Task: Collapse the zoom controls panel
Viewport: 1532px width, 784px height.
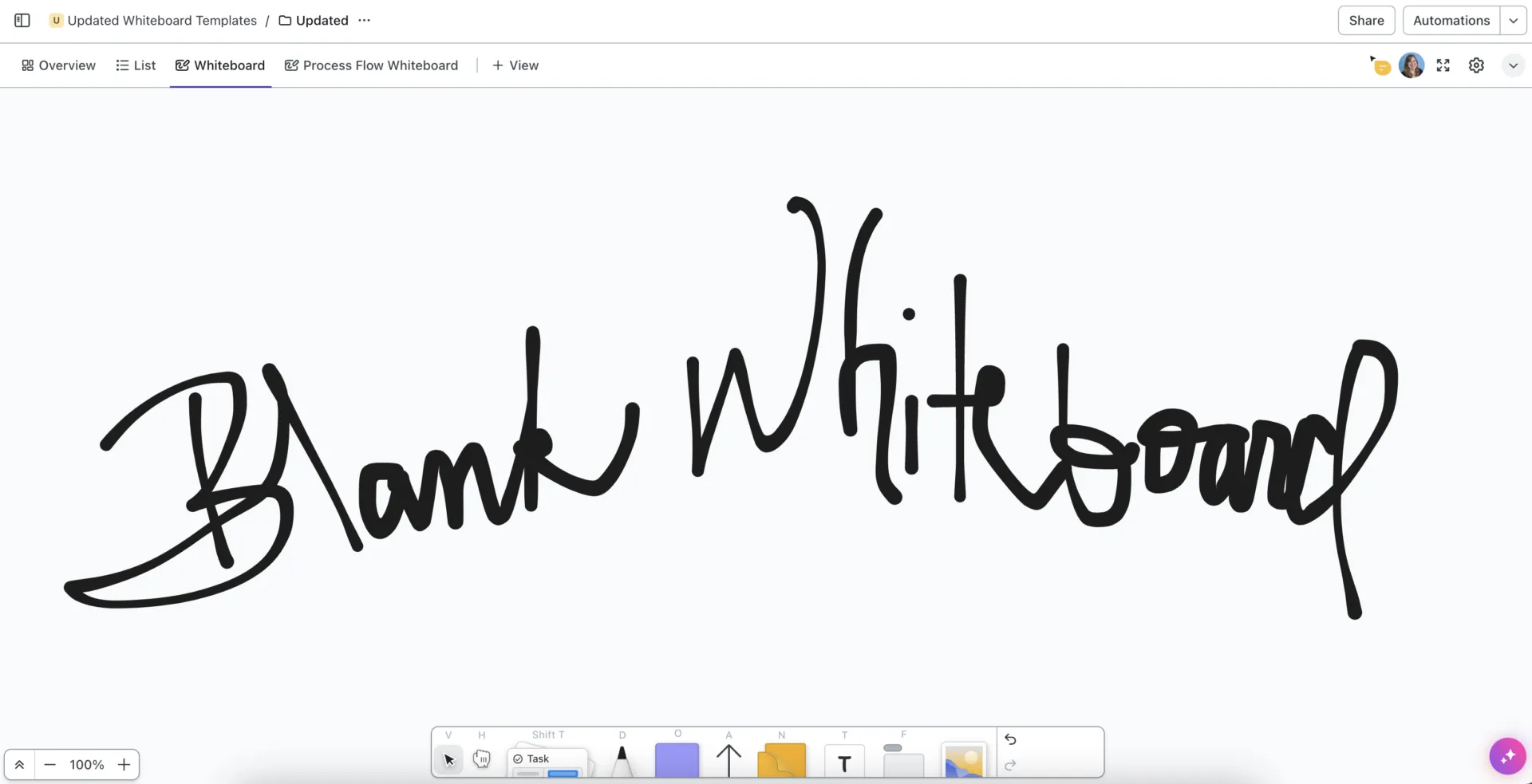Action: [19, 765]
